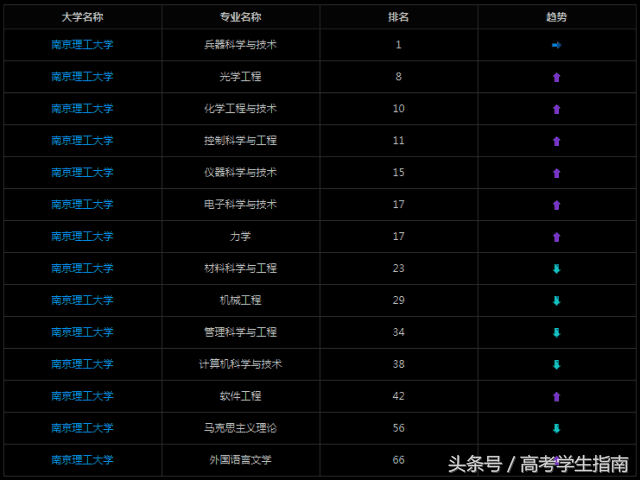Open 南京理工大学 link in the 外国语言文学 row
The image size is (640, 480).
point(82,460)
